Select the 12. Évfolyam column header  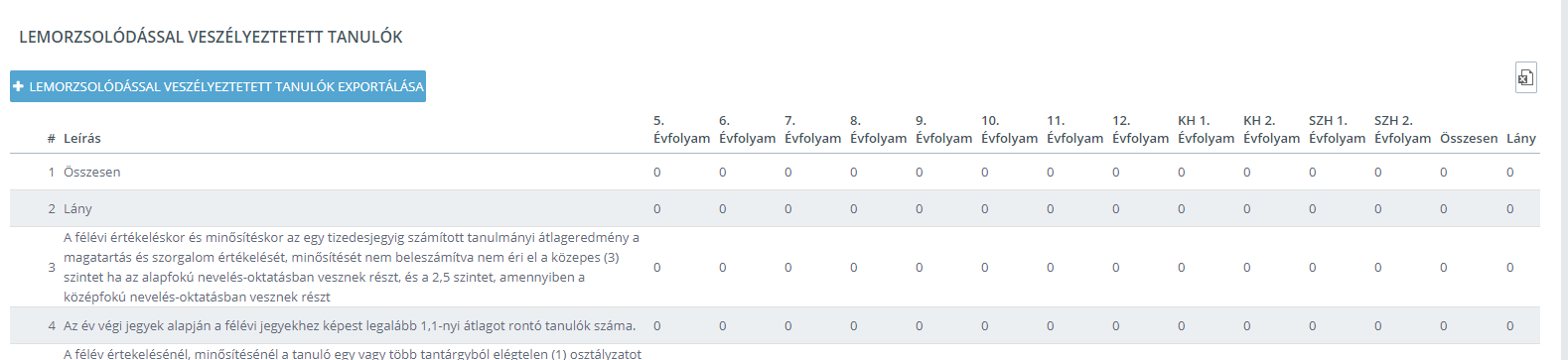click(1140, 130)
